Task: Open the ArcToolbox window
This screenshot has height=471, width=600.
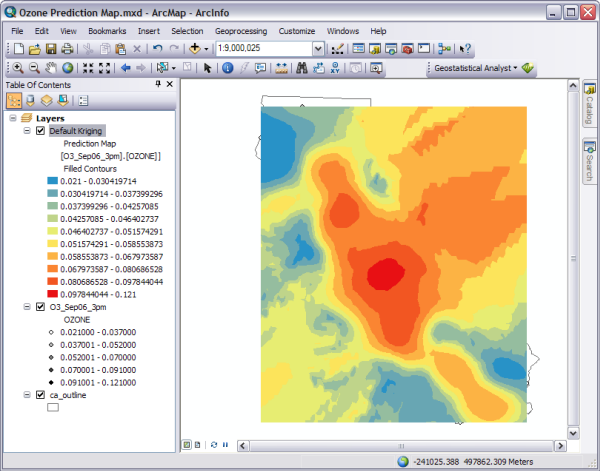Action: pos(408,49)
